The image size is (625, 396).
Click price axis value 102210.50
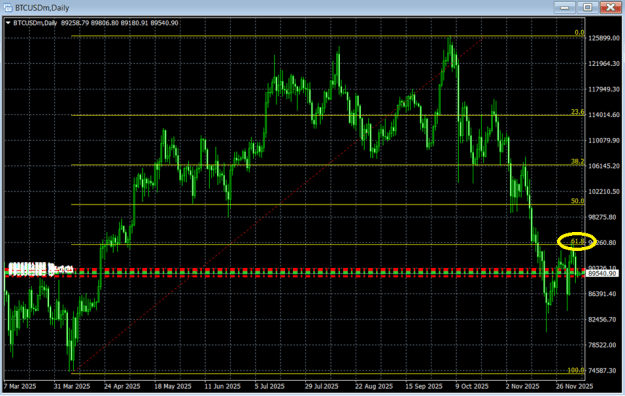click(x=604, y=191)
